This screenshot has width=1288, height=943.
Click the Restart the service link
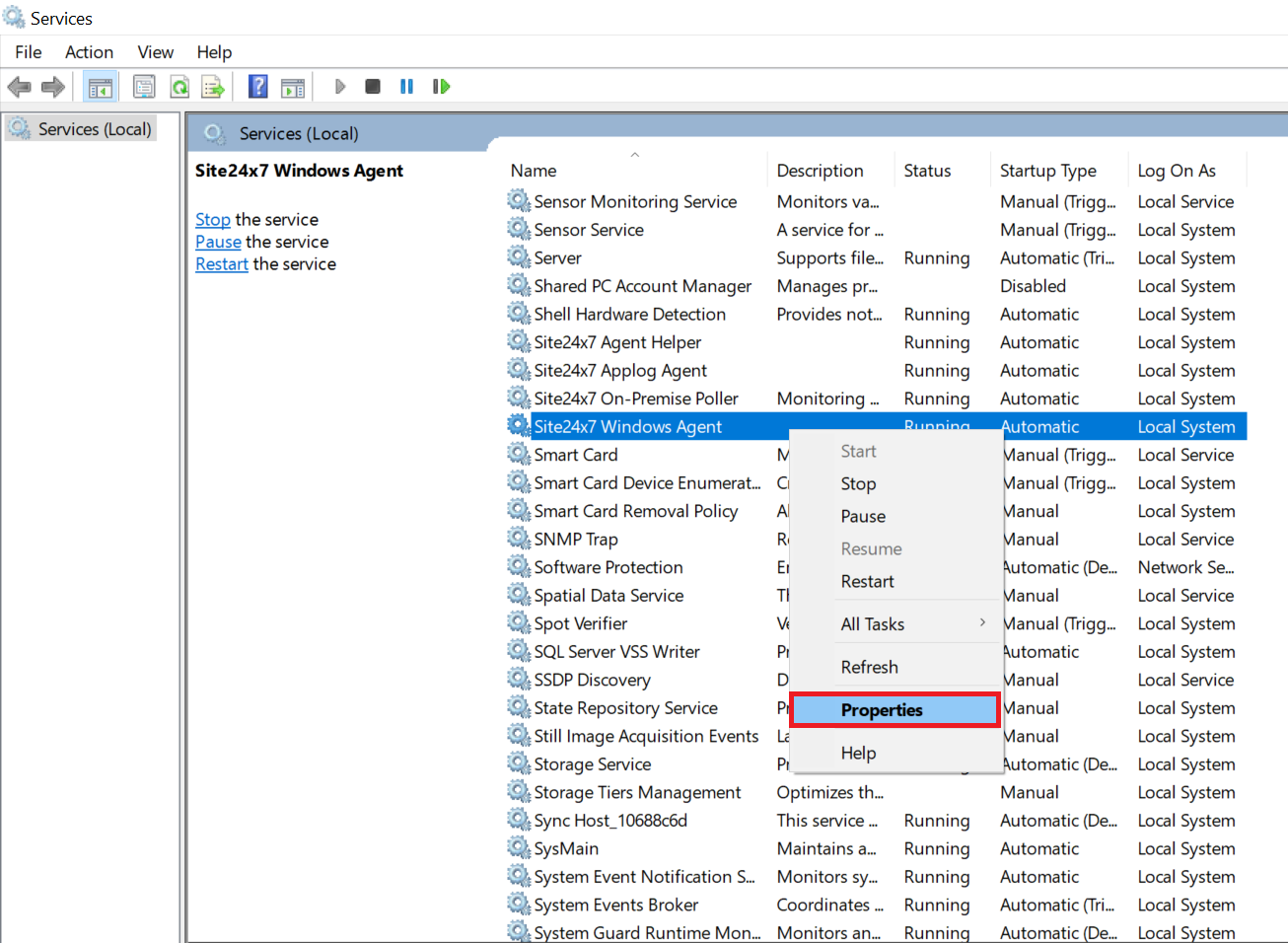(222, 263)
